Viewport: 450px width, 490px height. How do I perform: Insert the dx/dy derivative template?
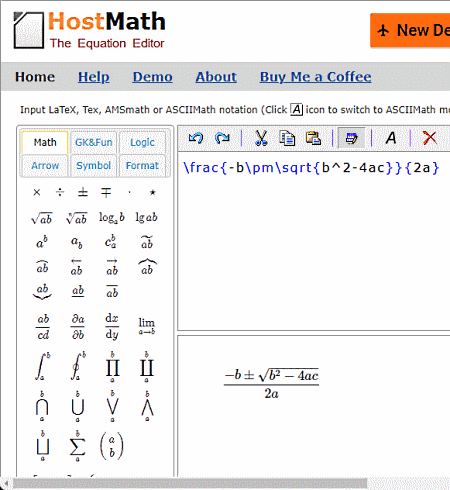(112, 326)
